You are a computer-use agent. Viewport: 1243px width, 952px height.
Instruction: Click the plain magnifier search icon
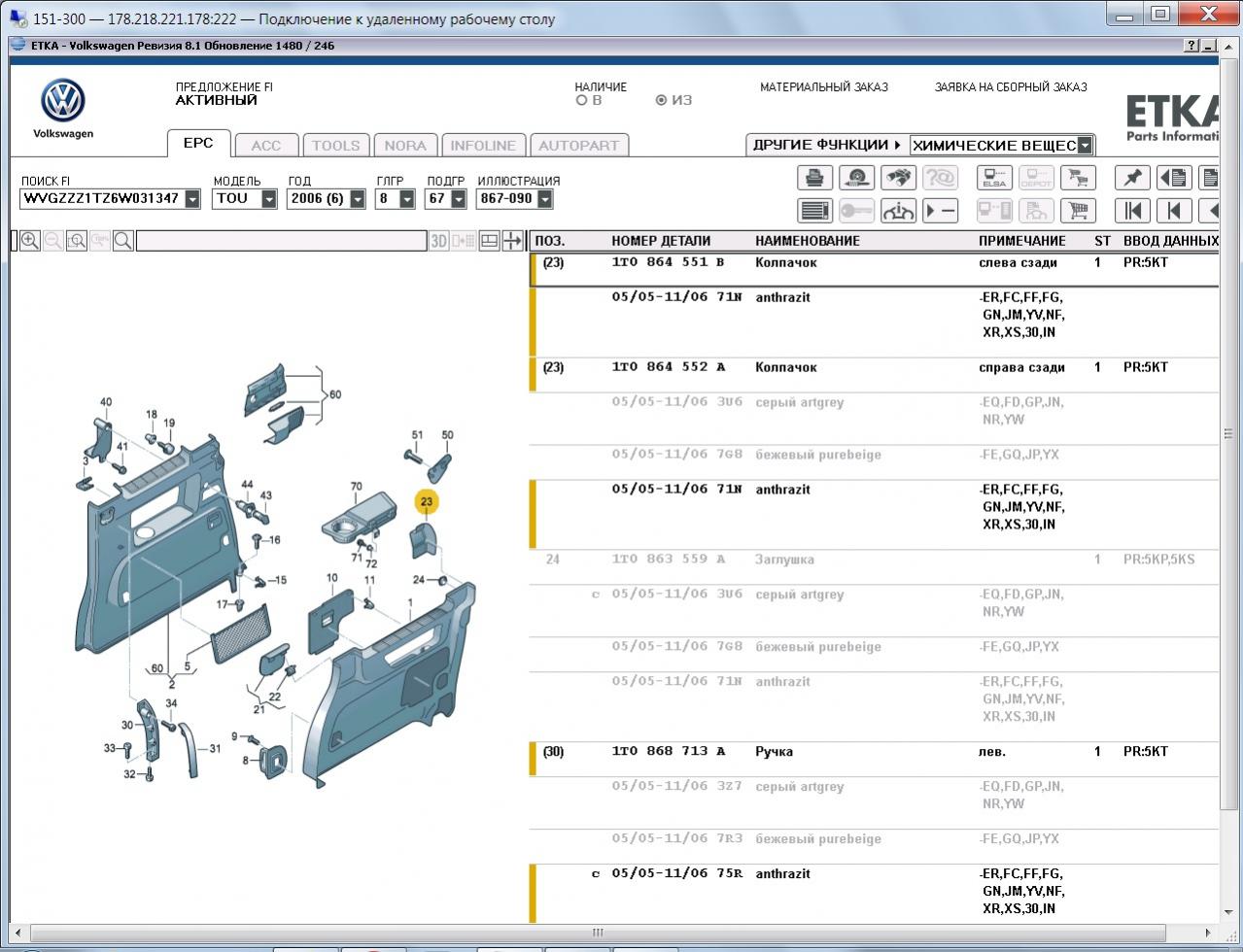[x=123, y=241]
